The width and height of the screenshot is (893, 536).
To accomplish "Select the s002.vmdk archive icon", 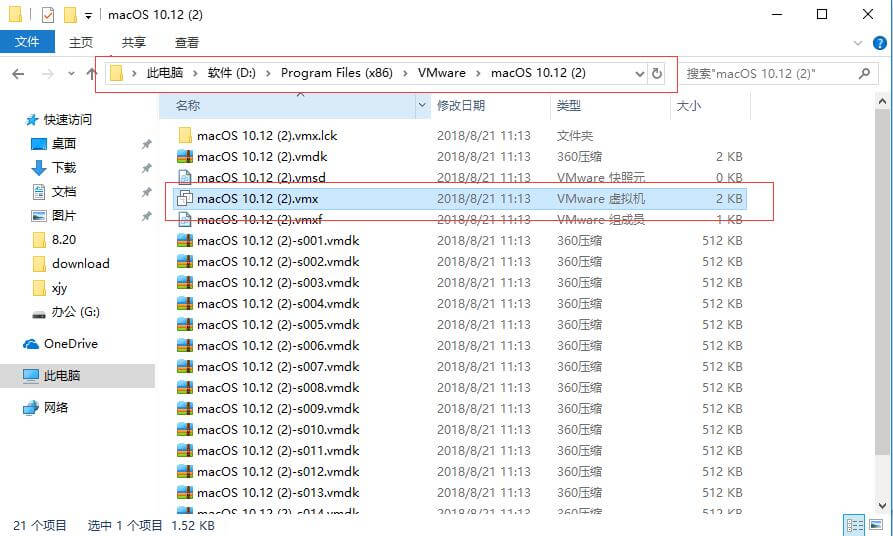I will [185, 261].
